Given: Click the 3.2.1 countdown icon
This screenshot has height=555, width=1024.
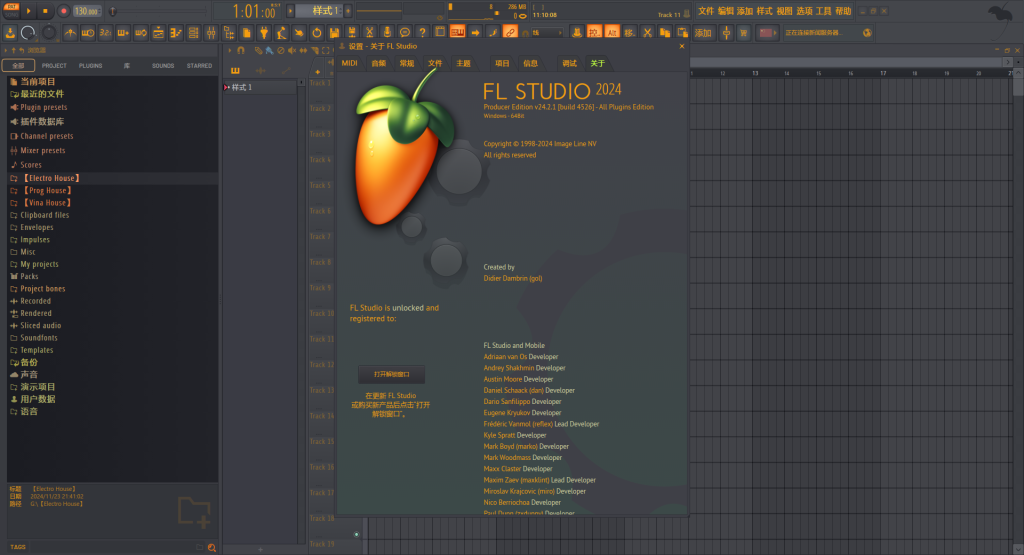Looking at the screenshot, I should (106, 33).
